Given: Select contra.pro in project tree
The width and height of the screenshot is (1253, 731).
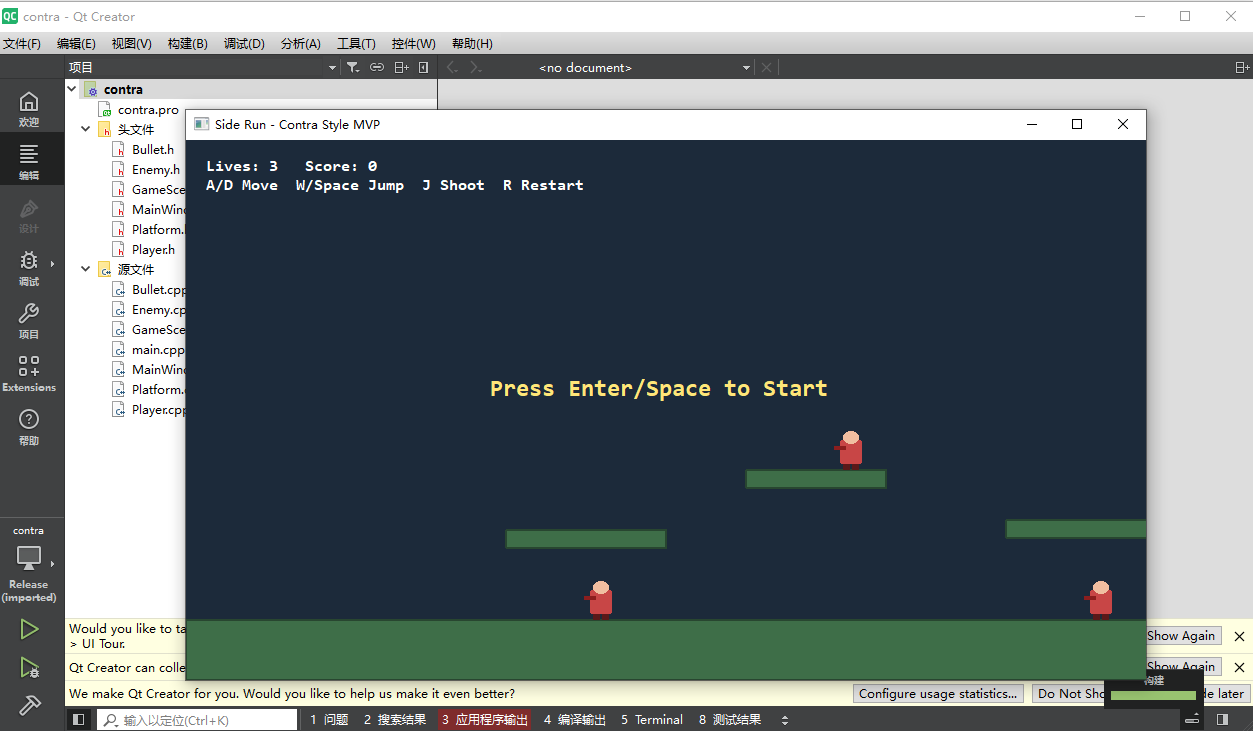Looking at the screenshot, I should tap(148, 109).
